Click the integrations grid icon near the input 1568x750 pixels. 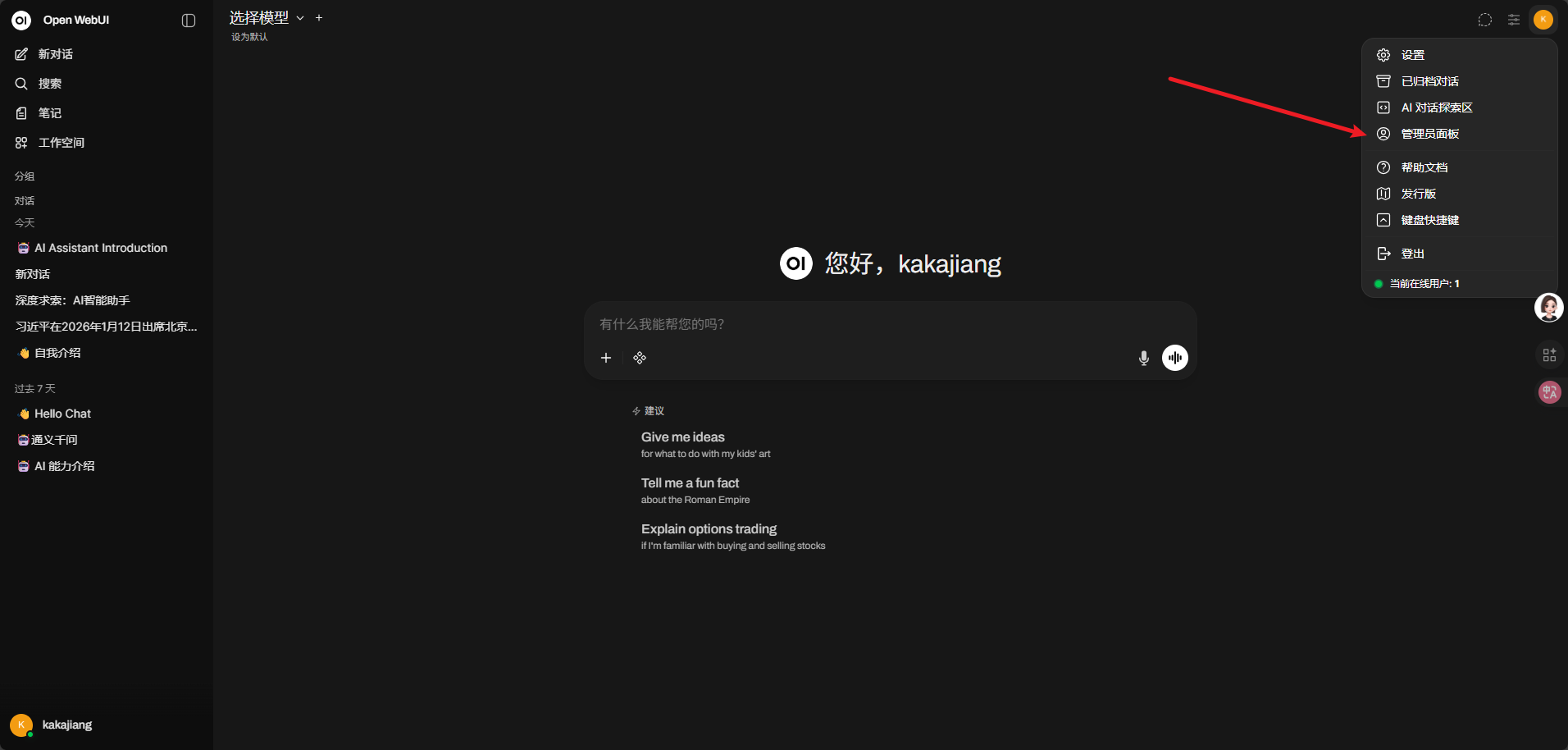tap(640, 358)
